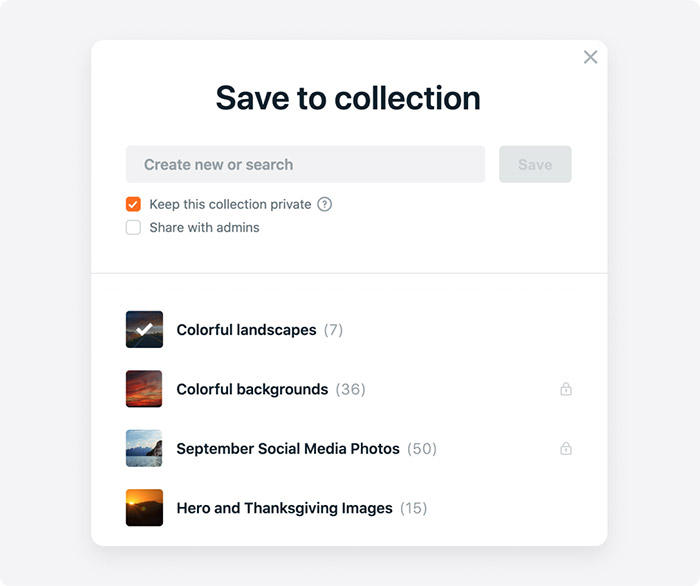Select the Colorful landscapes collection name

coord(246,330)
